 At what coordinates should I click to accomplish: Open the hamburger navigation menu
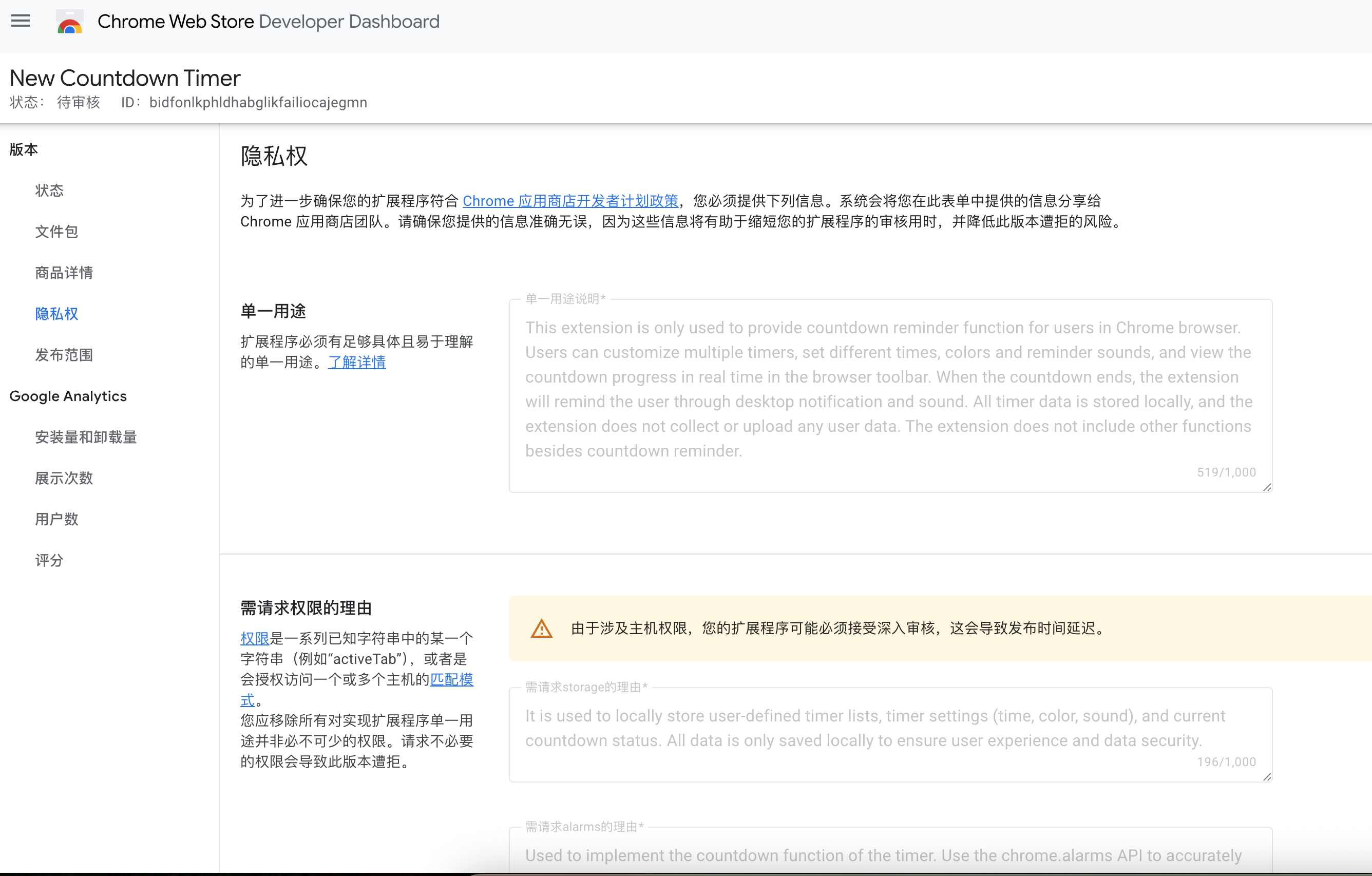[21, 22]
